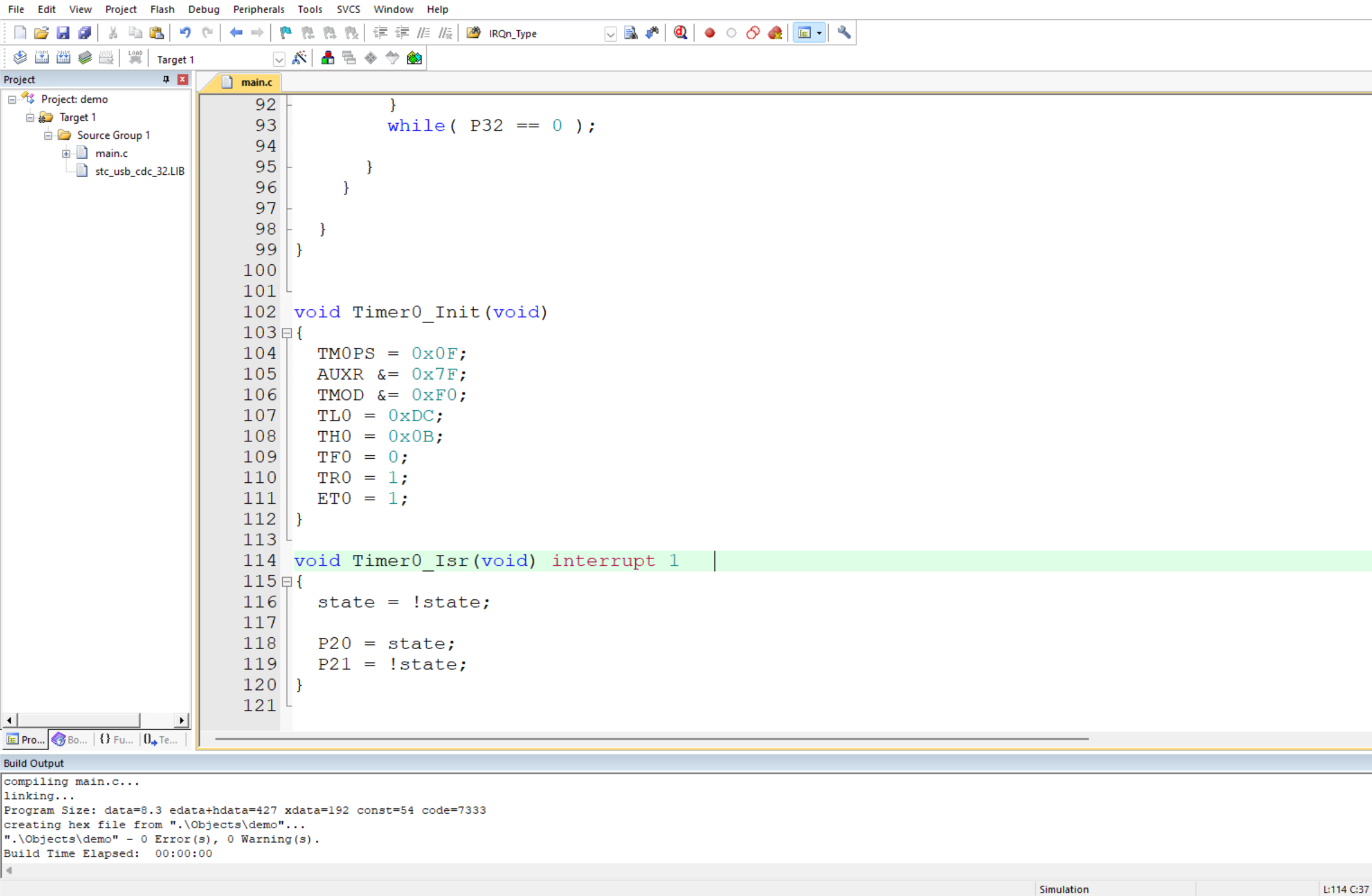This screenshot has width=1372, height=896.
Task: Switch to the Functions panel tab
Action: pos(116,740)
